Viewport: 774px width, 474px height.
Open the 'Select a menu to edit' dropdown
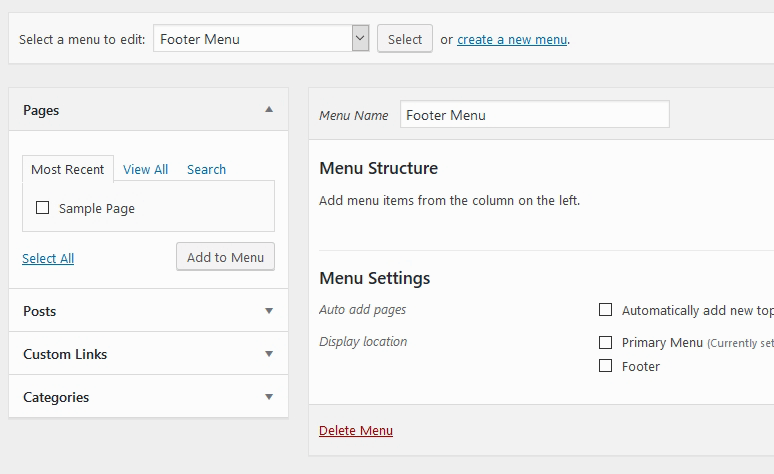(261, 39)
